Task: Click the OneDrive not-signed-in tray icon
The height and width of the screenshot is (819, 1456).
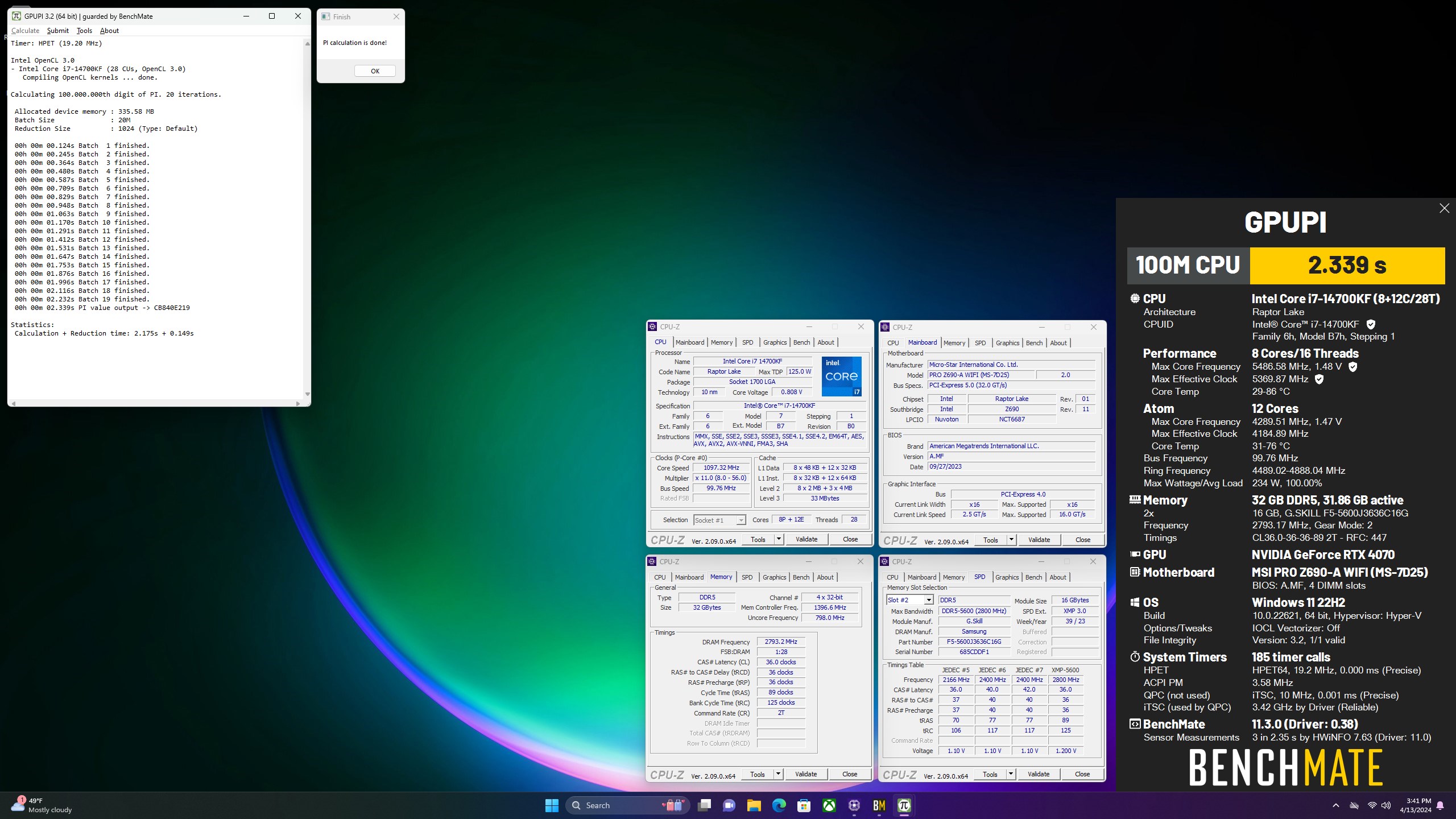Action: pyautogui.click(x=1354, y=805)
